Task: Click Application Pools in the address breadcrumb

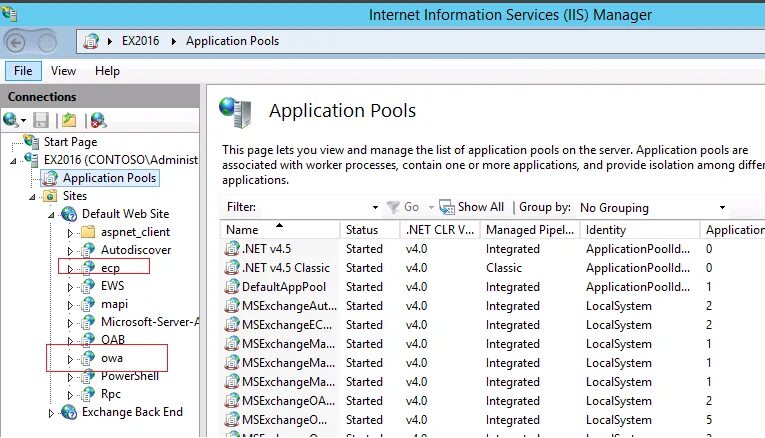Action: click(232, 41)
